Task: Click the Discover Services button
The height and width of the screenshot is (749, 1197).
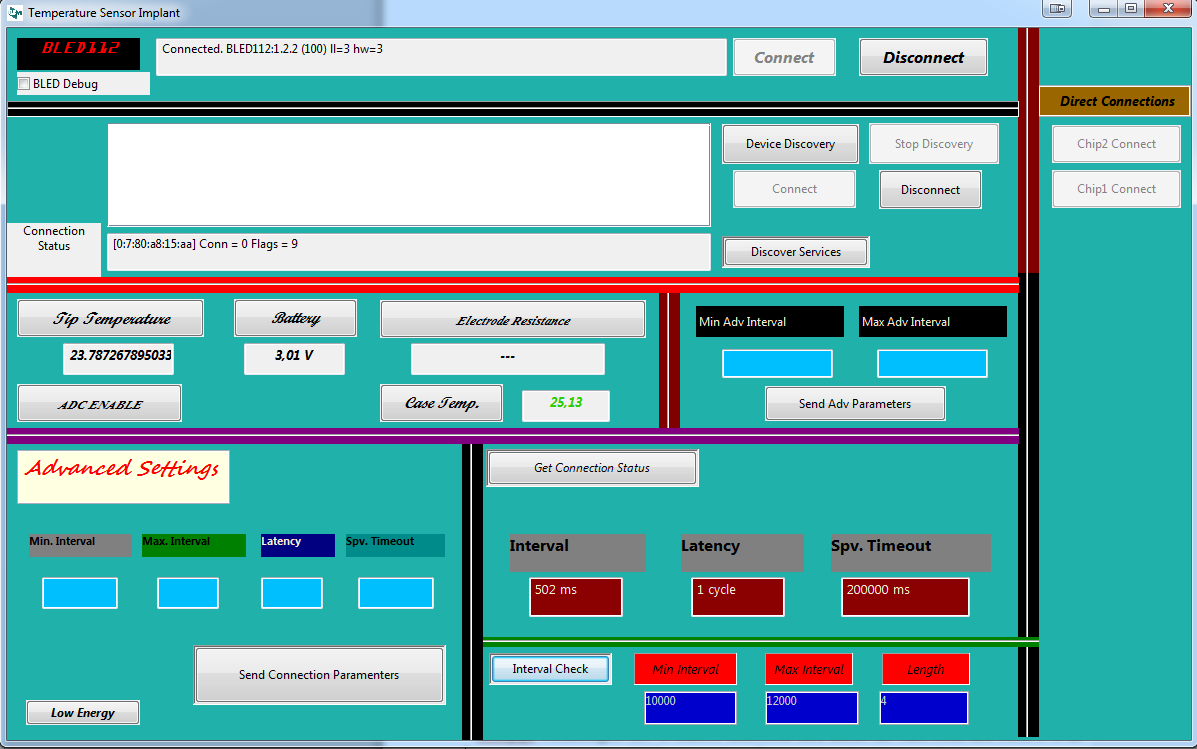Action: click(796, 252)
